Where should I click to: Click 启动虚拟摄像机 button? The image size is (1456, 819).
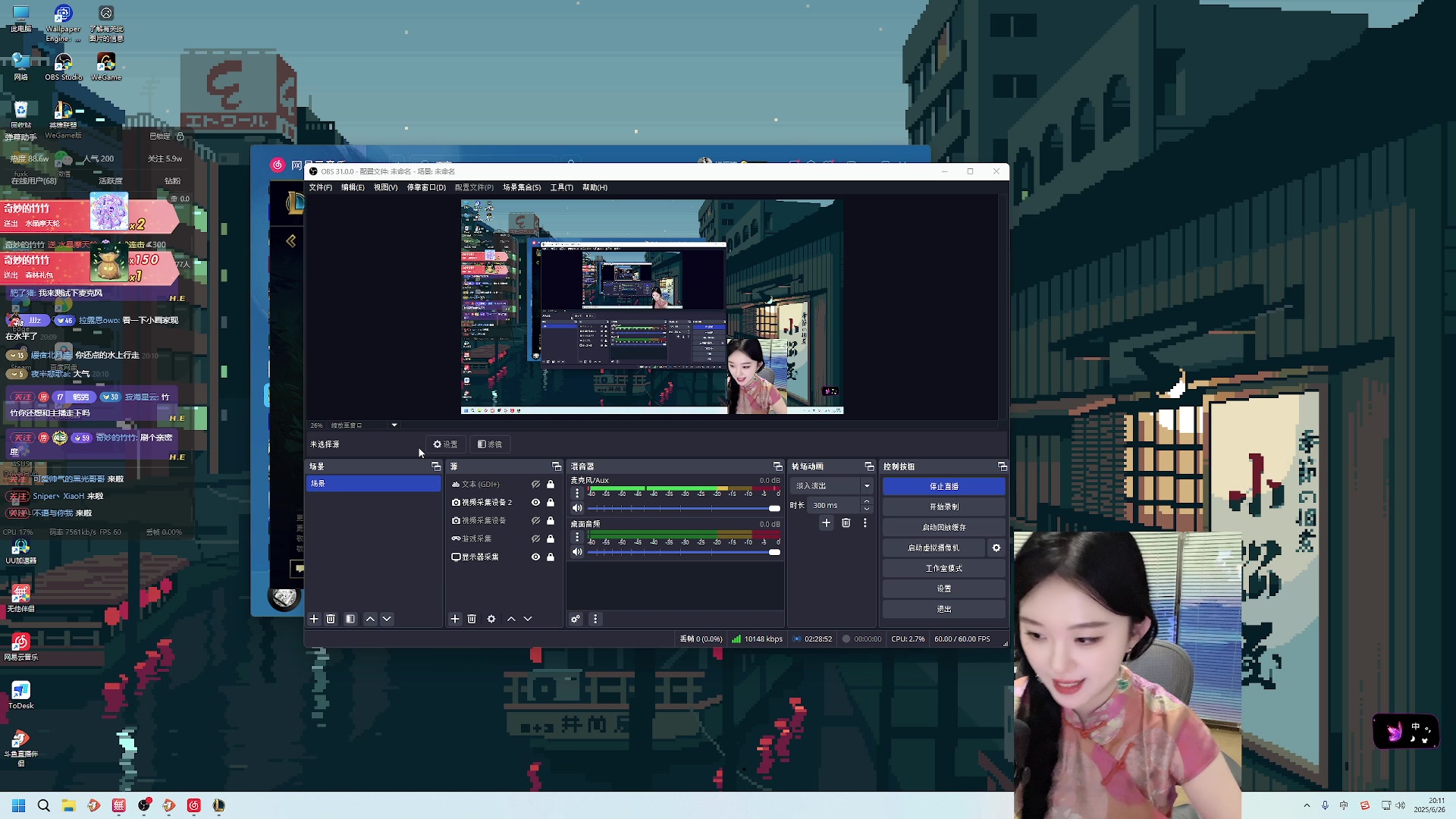coord(934,548)
